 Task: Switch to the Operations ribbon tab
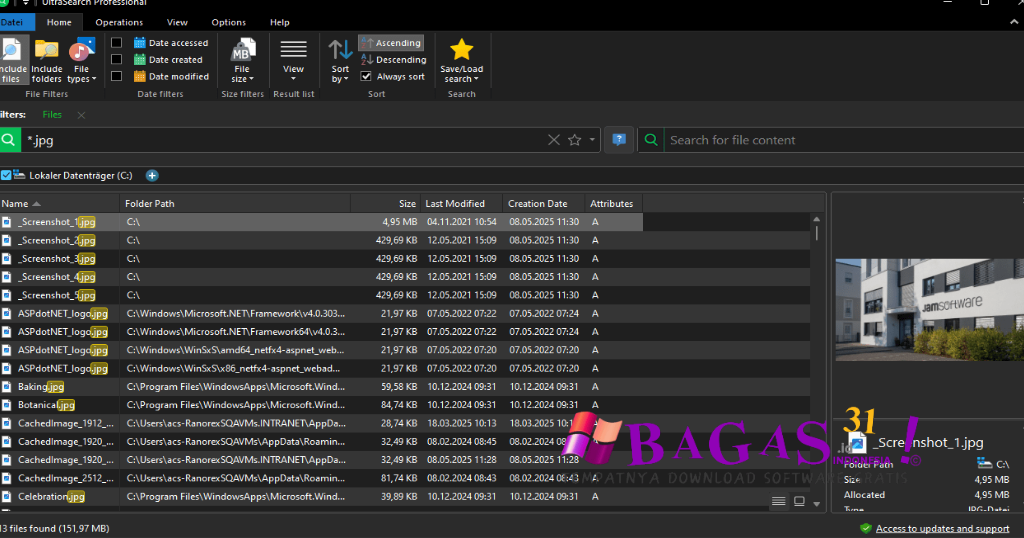119,22
